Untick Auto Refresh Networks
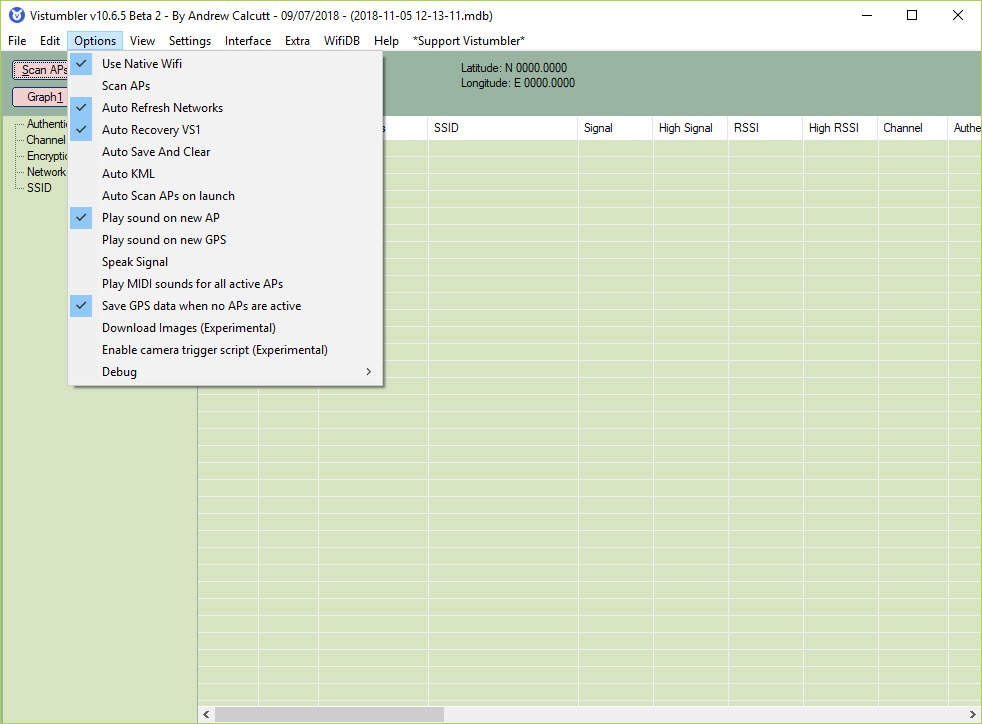The height and width of the screenshot is (724, 982). (225, 108)
